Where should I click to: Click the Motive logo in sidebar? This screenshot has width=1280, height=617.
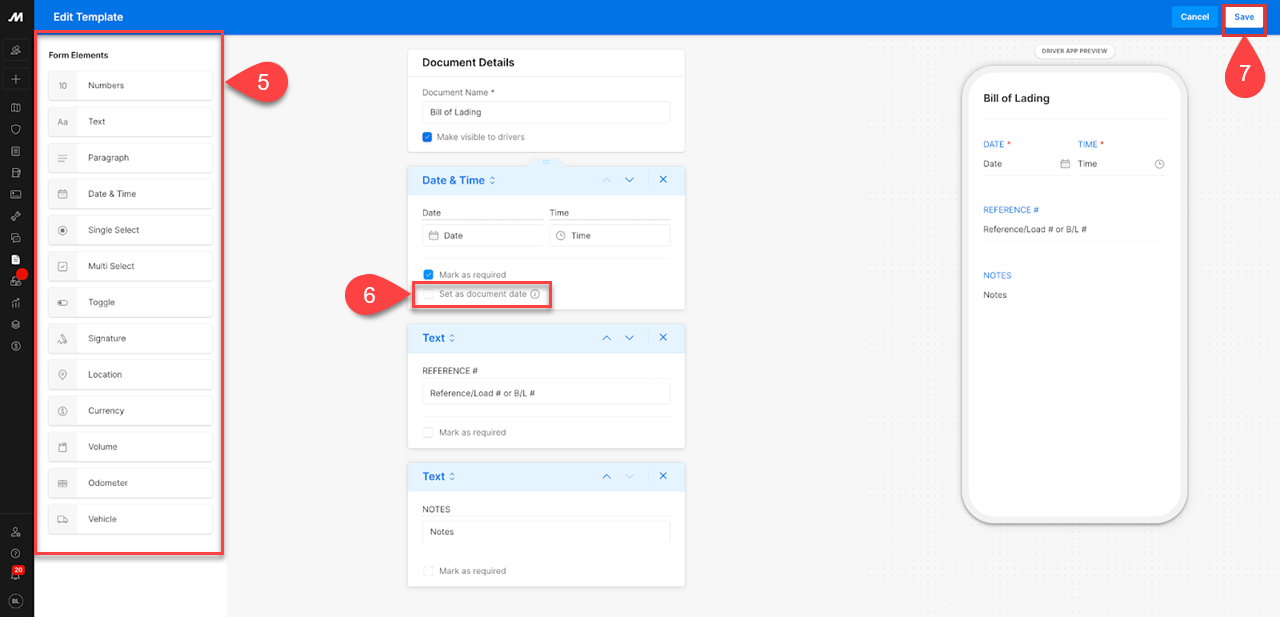(16, 17)
